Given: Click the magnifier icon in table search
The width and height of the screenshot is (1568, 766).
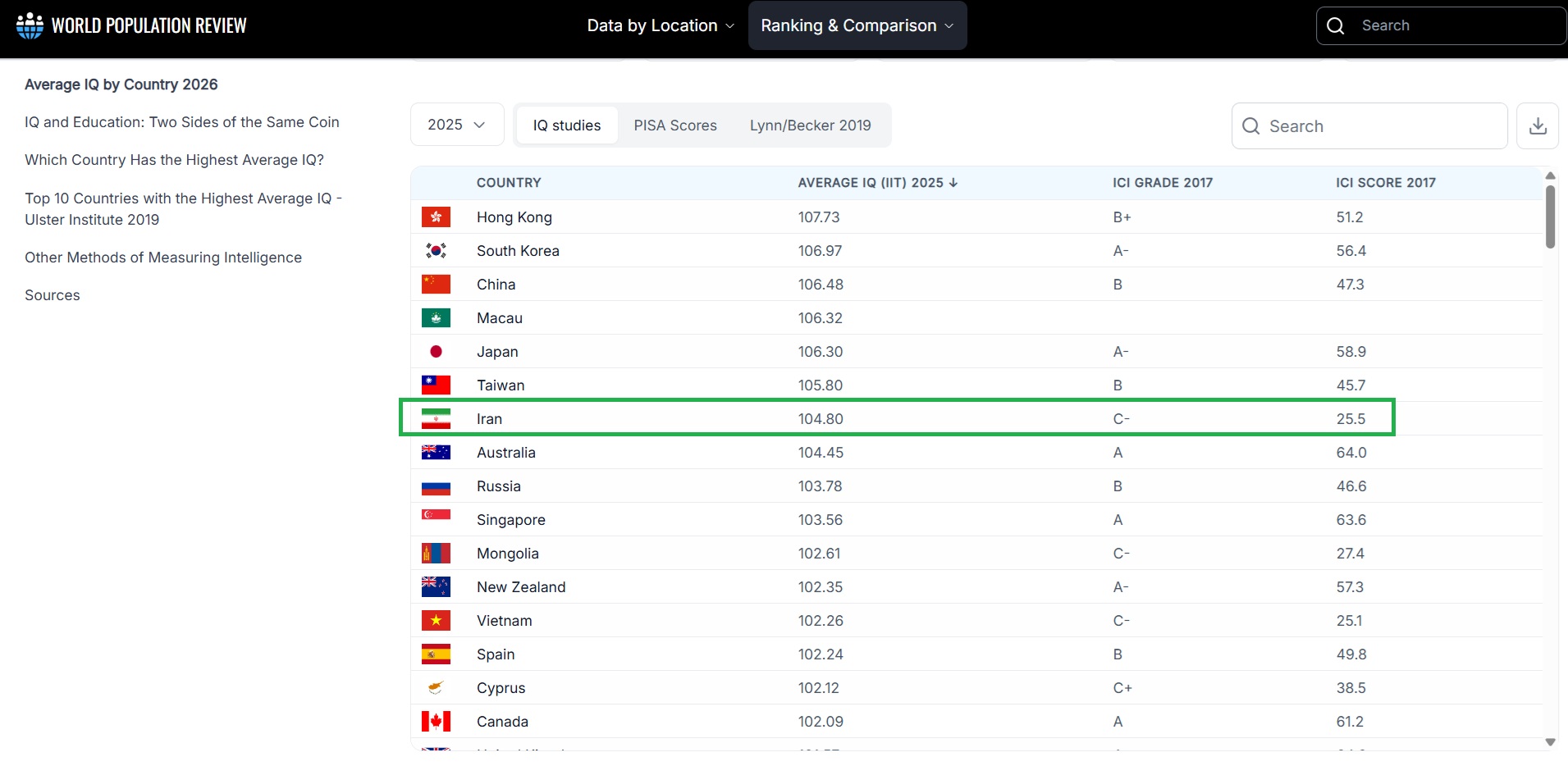Looking at the screenshot, I should tap(1250, 126).
